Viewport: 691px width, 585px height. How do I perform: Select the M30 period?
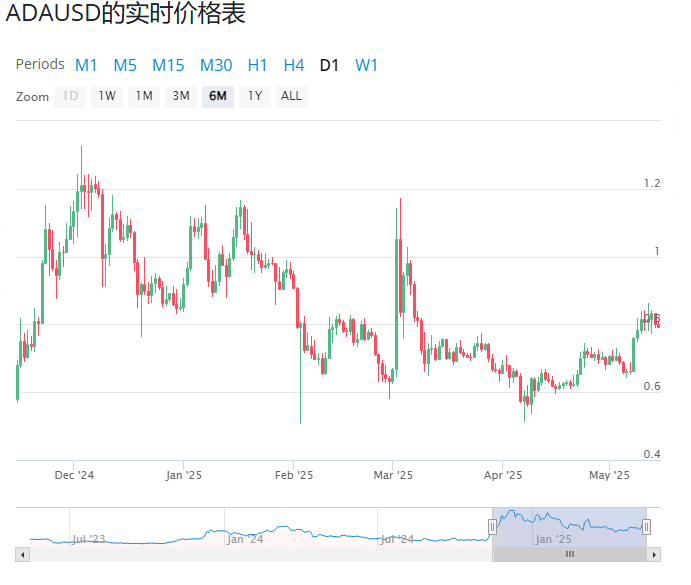point(216,65)
